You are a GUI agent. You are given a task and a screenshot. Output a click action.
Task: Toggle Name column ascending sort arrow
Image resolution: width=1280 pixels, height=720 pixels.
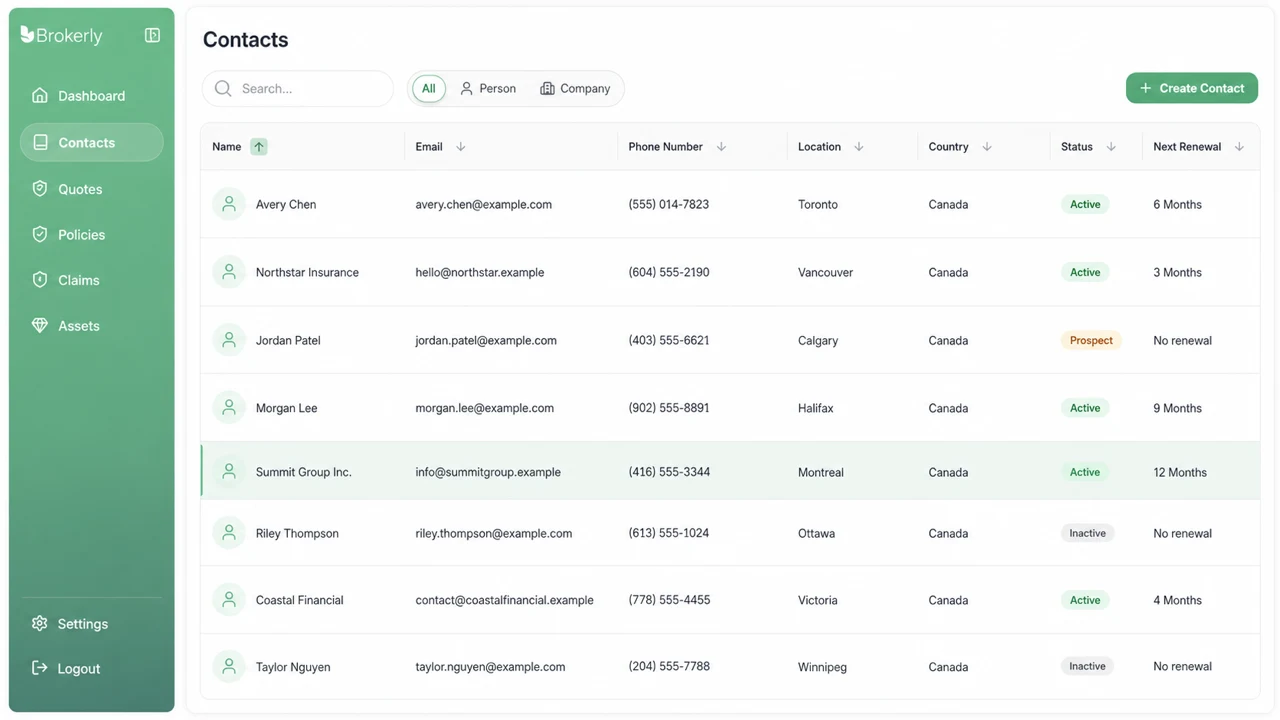(x=259, y=147)
